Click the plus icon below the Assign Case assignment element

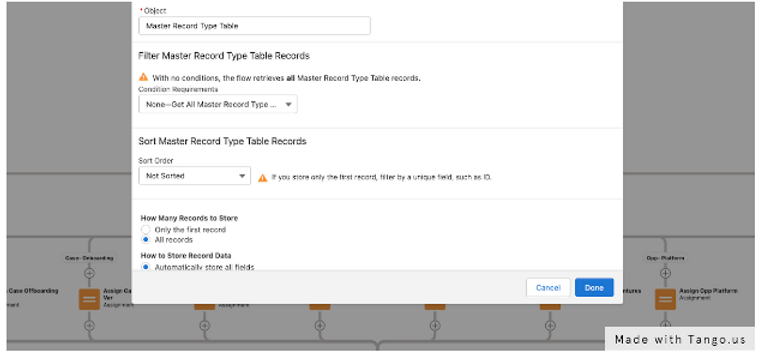[x=89, y=326]
